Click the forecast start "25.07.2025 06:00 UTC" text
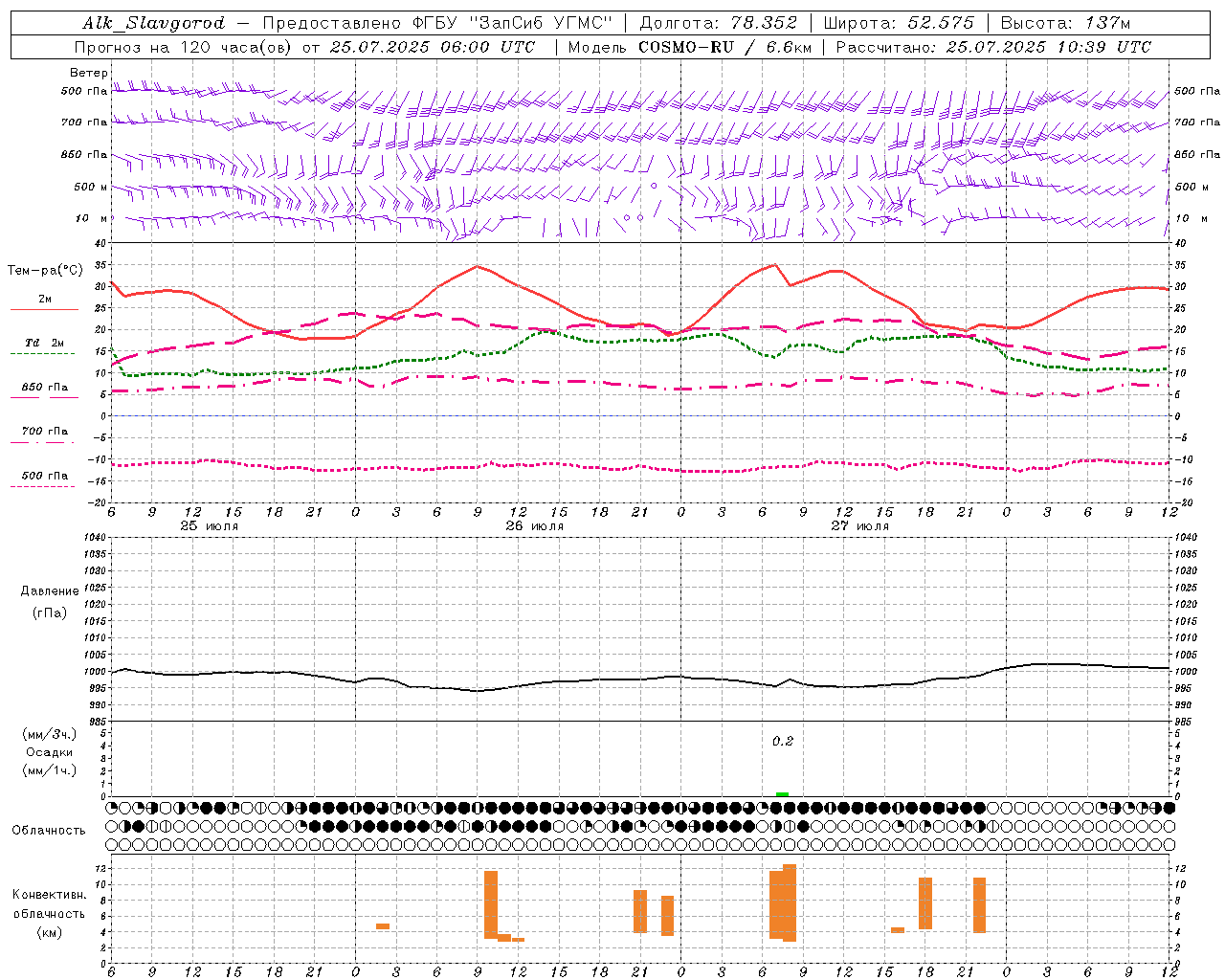 click(432, 47)
